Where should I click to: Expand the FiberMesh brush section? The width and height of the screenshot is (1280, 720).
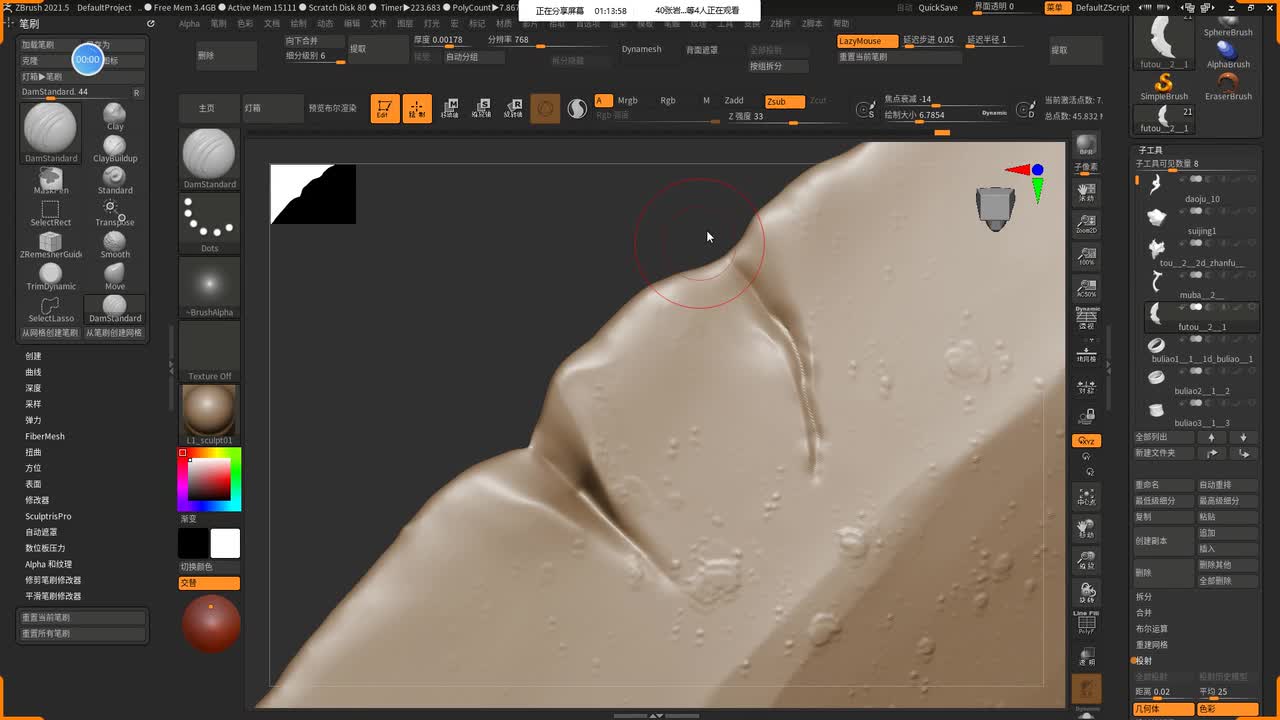pos(45,436)
